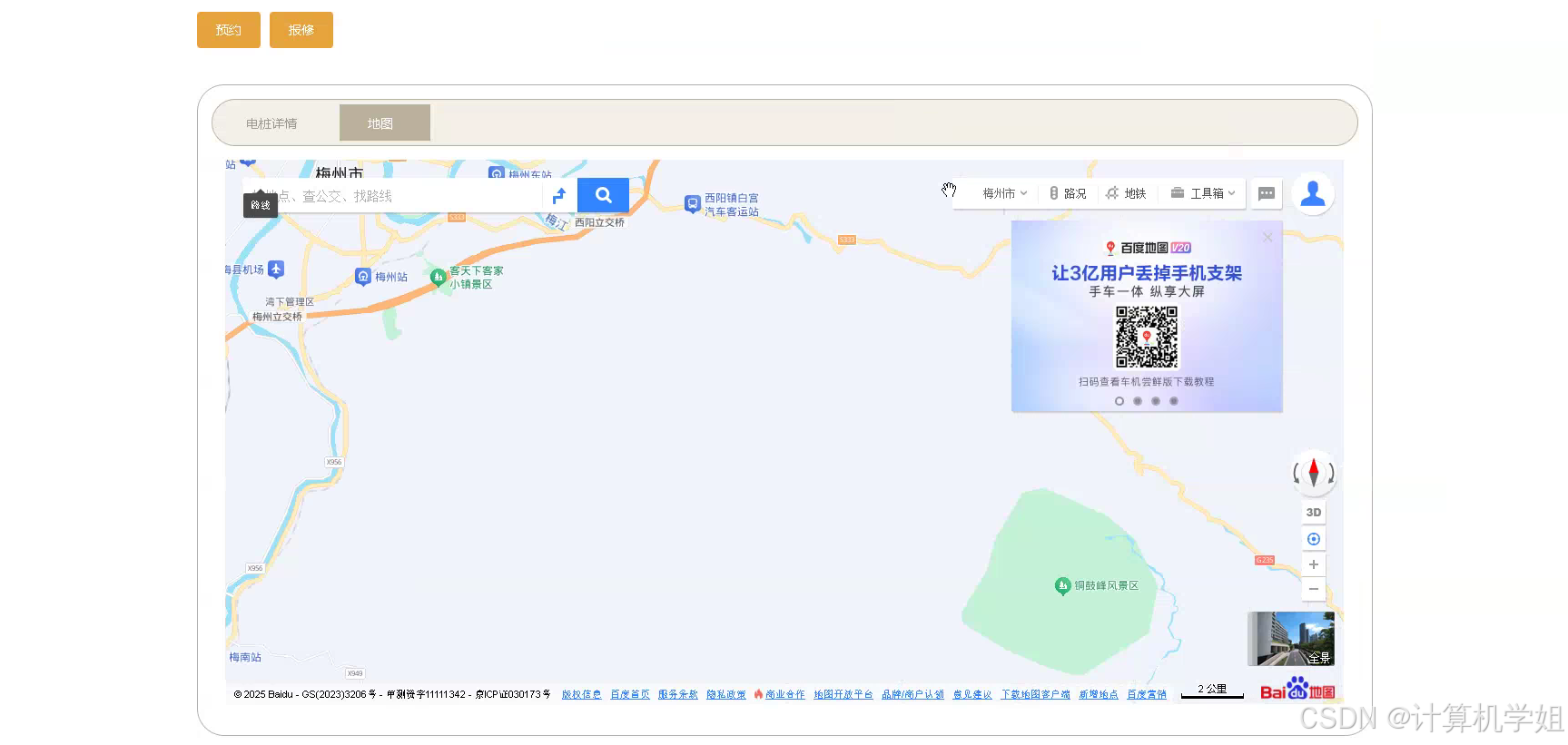Rotate map counterclockwise with left compass arrow

(1297, 473)
